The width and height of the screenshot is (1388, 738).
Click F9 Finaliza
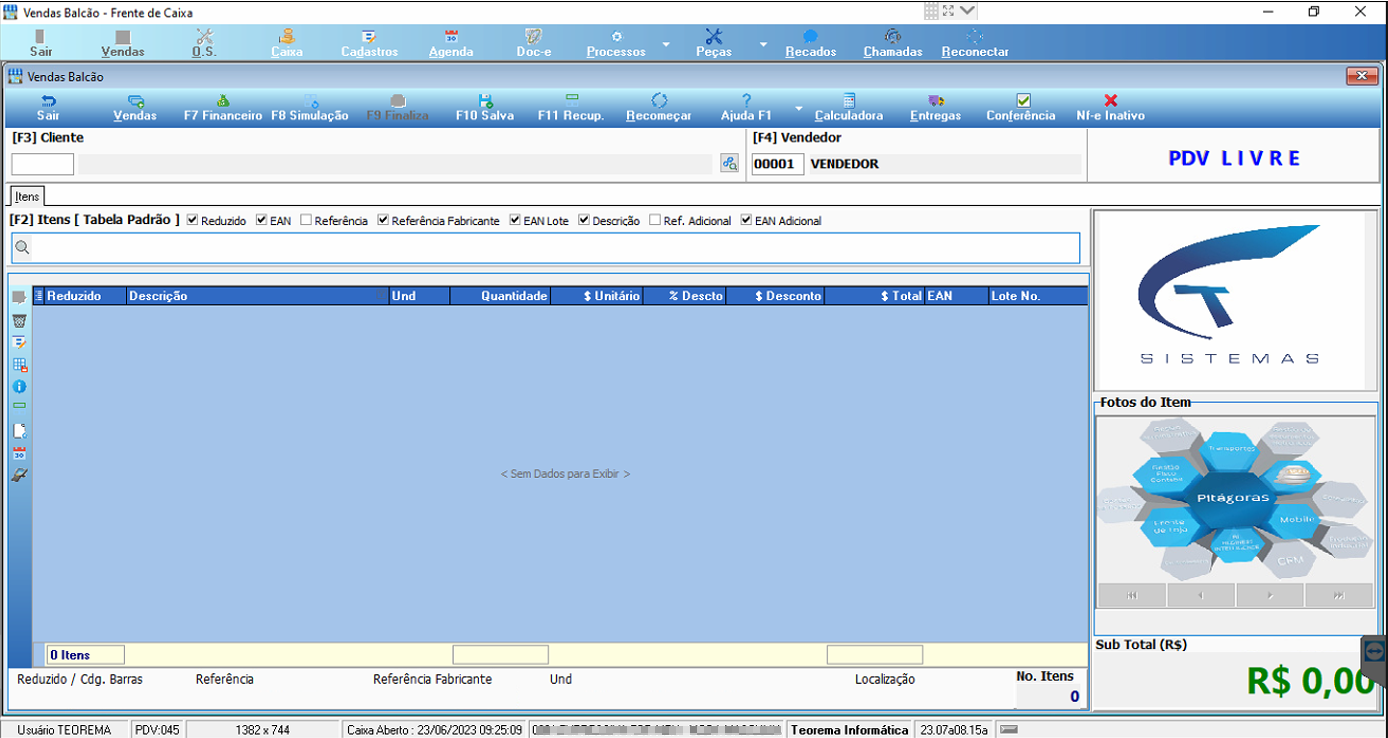[397, 108]
